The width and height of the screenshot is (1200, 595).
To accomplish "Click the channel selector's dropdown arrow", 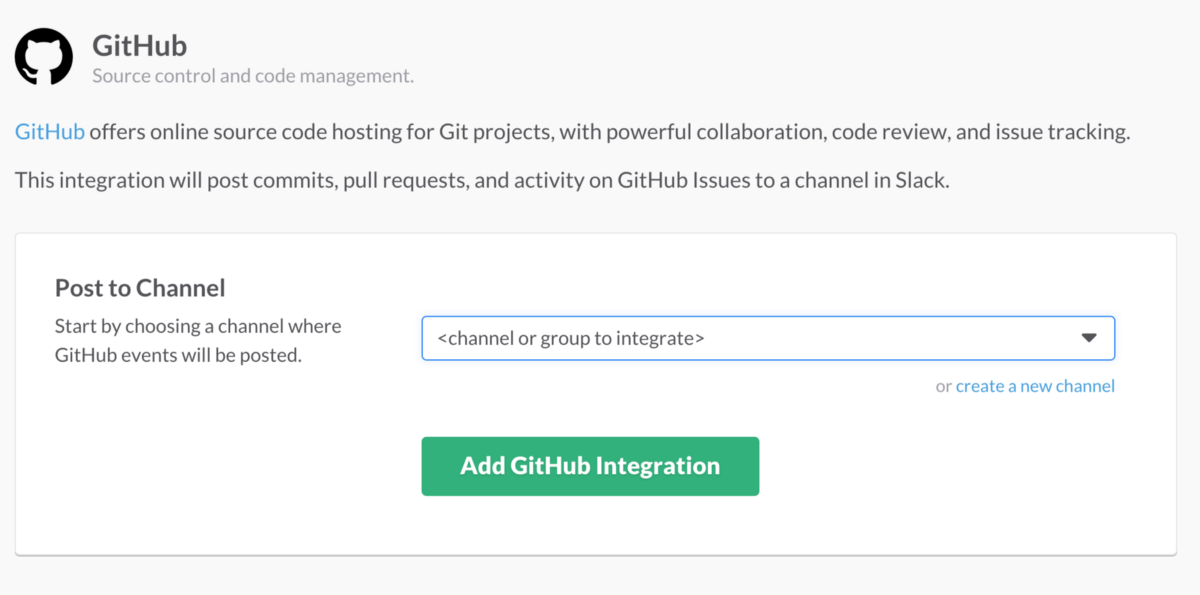I will click(x=1089, y=338).
